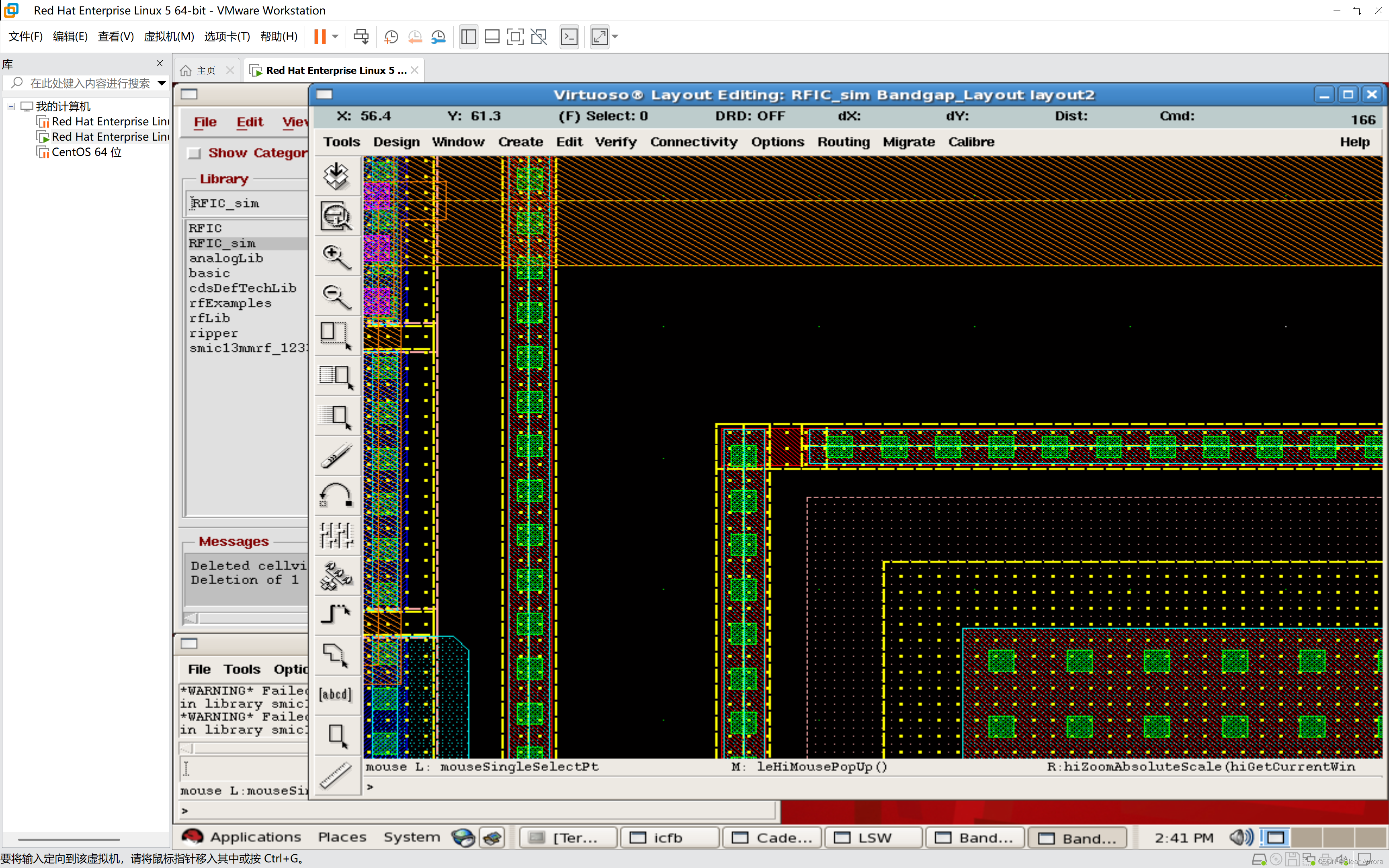1389x868 pixels.
Task: Select CentOS 64 virtual machine entry
Action: coord(86,152)
